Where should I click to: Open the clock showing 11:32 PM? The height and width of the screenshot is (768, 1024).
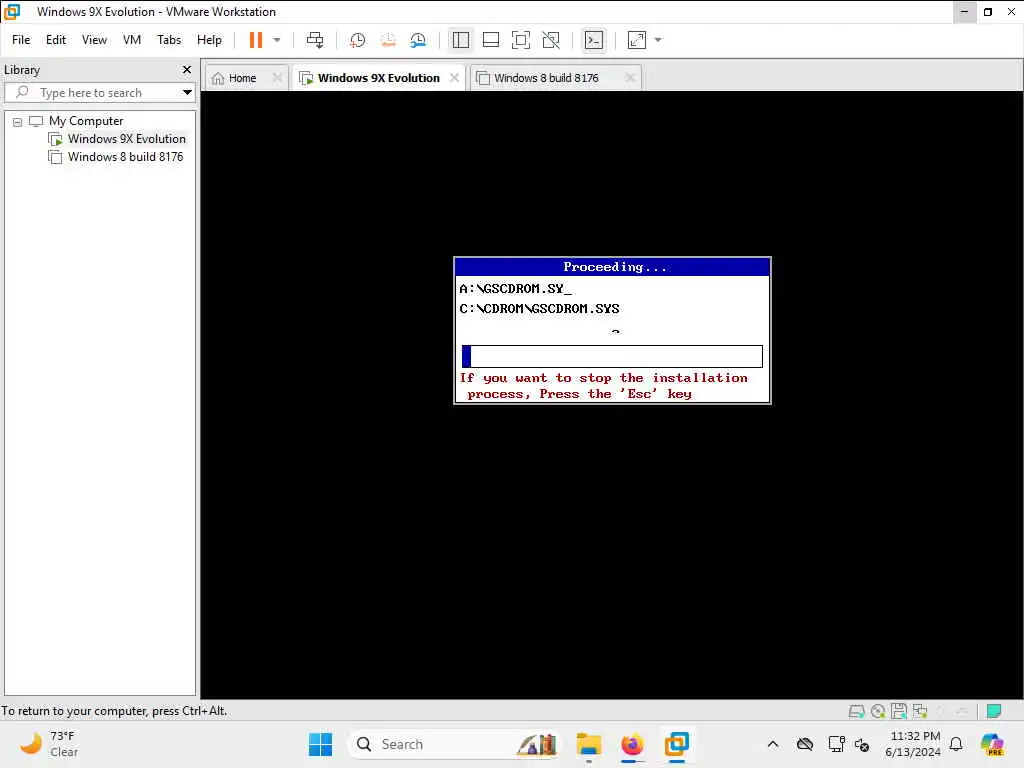tap(914, 744)
